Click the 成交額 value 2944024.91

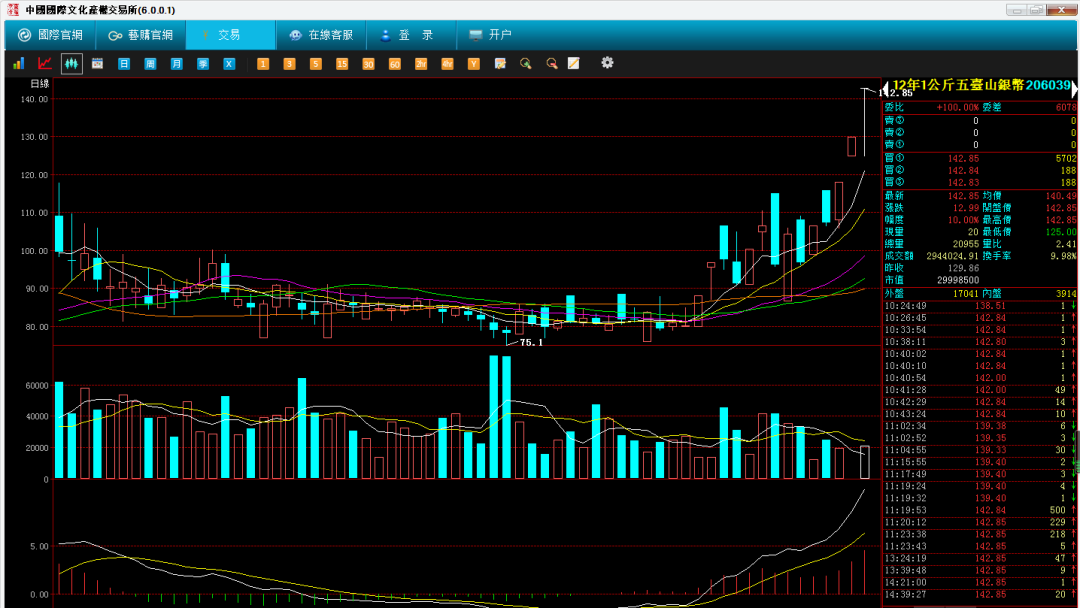[x=952, y=256]
